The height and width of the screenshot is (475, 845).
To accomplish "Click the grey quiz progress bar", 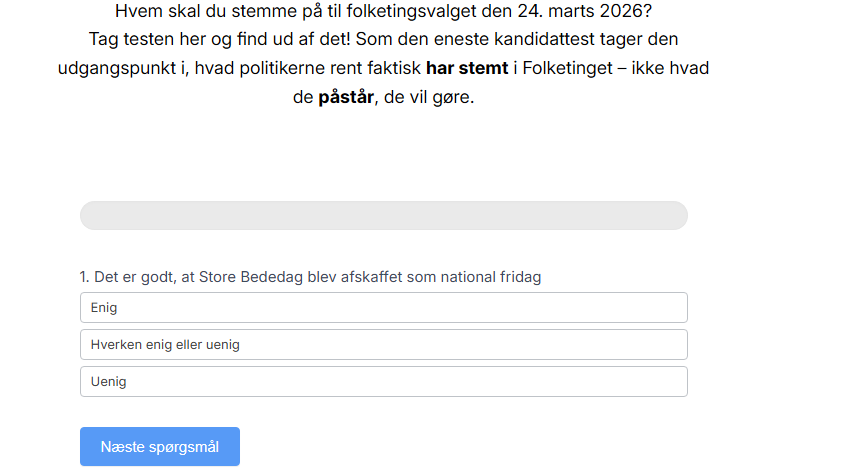I will coord(383,216).
